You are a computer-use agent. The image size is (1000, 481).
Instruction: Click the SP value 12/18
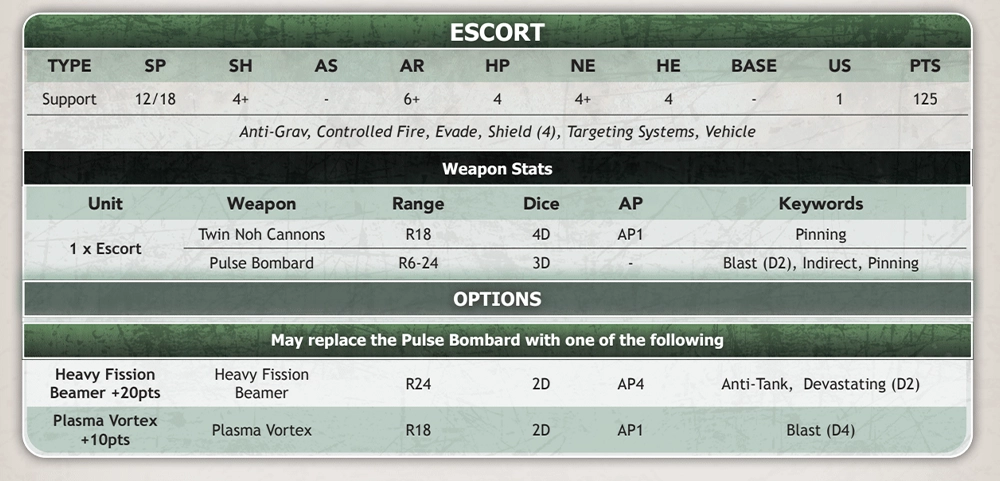click(x=156, y=99)
